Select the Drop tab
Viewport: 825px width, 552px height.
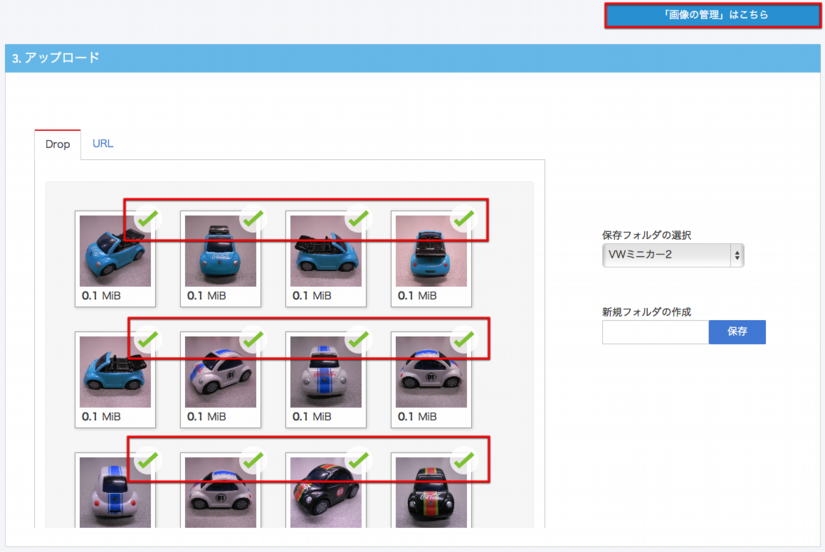pos(58,145)
